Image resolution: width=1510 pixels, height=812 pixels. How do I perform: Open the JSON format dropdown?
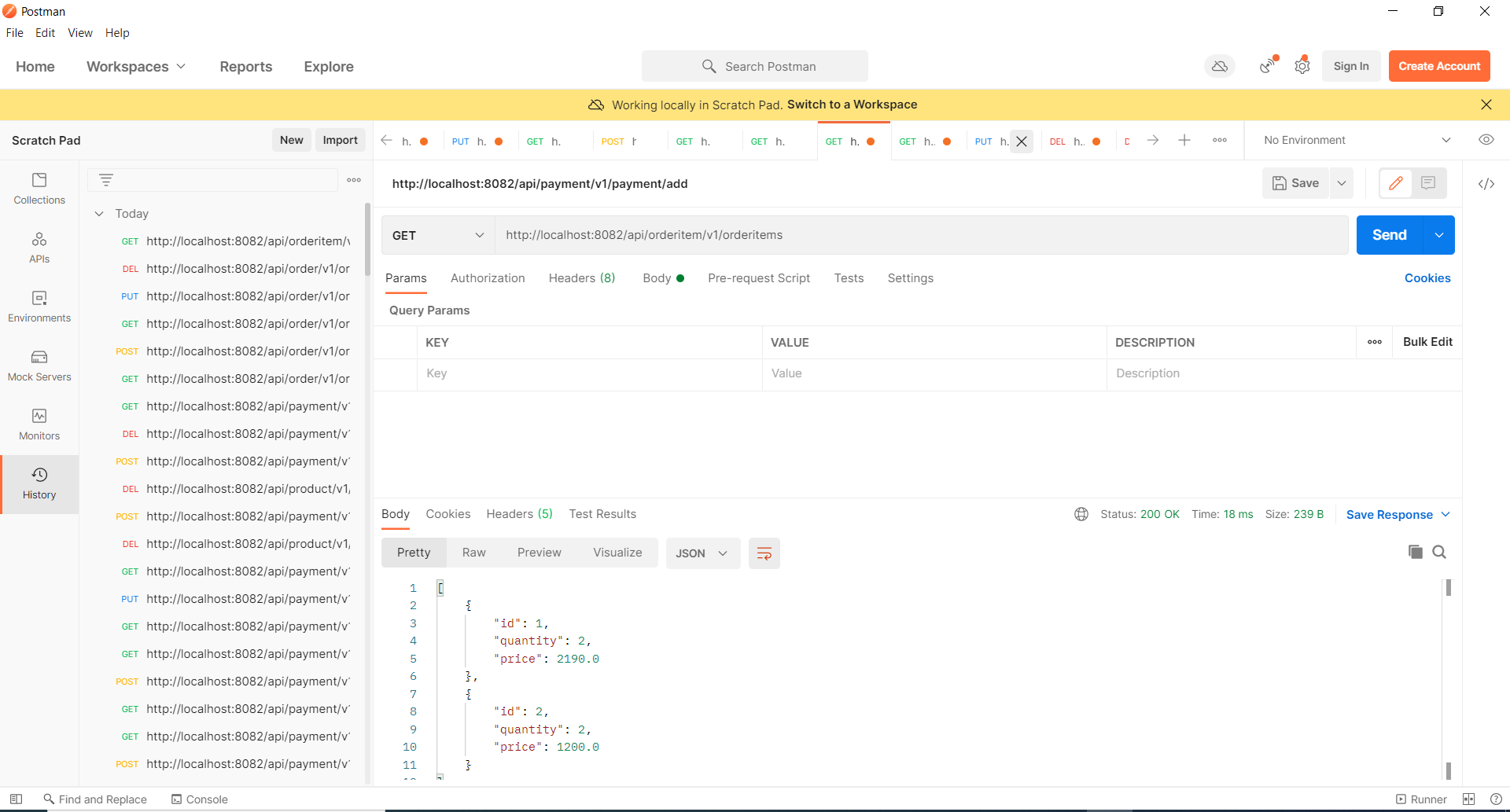tap(702, 553)
